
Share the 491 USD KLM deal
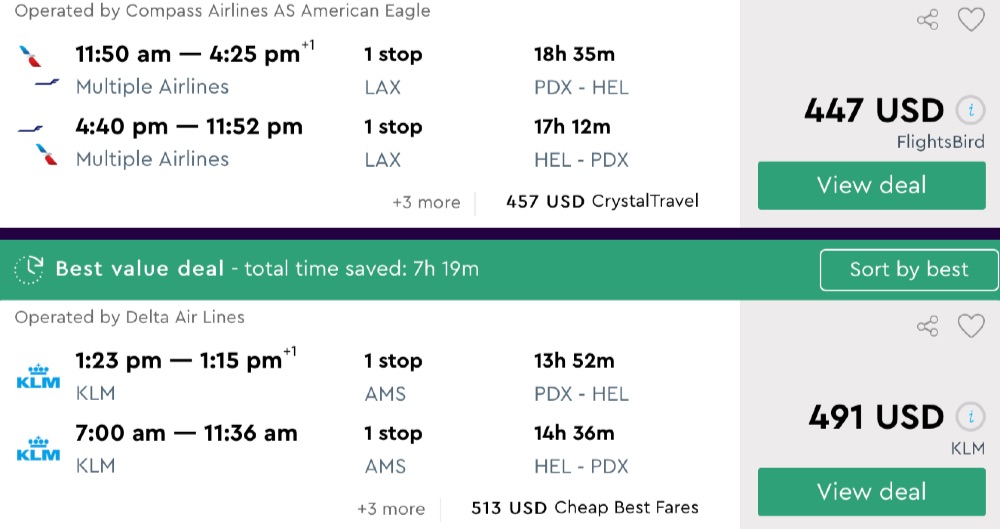(x=928, y=326)
